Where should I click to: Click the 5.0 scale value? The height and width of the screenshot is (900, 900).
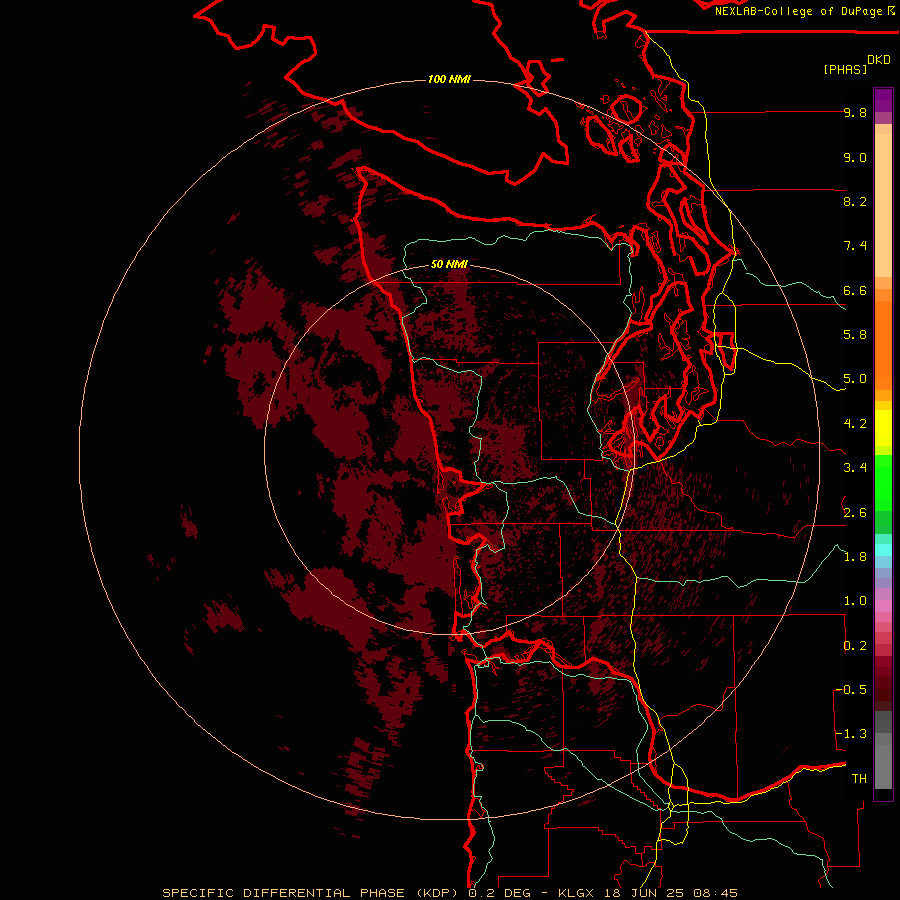pos(855,379)
